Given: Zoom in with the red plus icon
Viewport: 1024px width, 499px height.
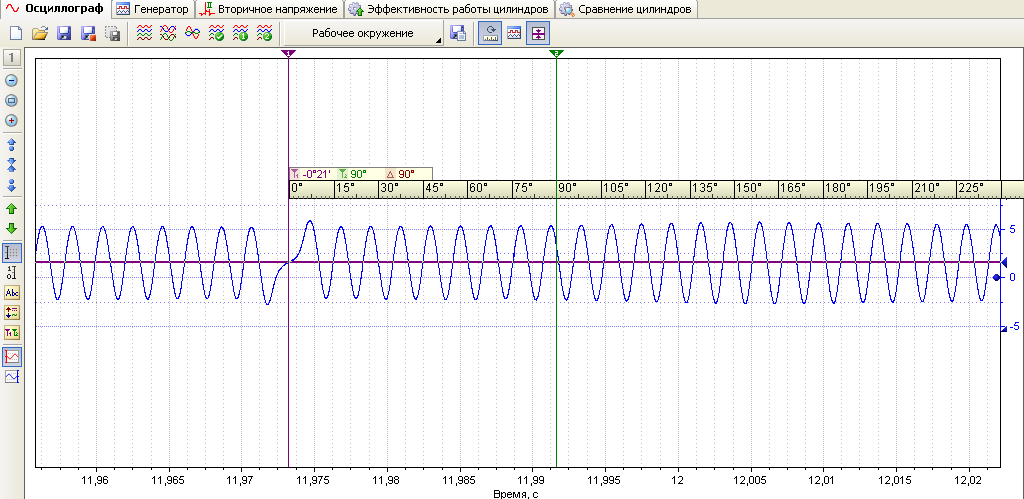Looking at the screenshot, I should pos(11,121).
